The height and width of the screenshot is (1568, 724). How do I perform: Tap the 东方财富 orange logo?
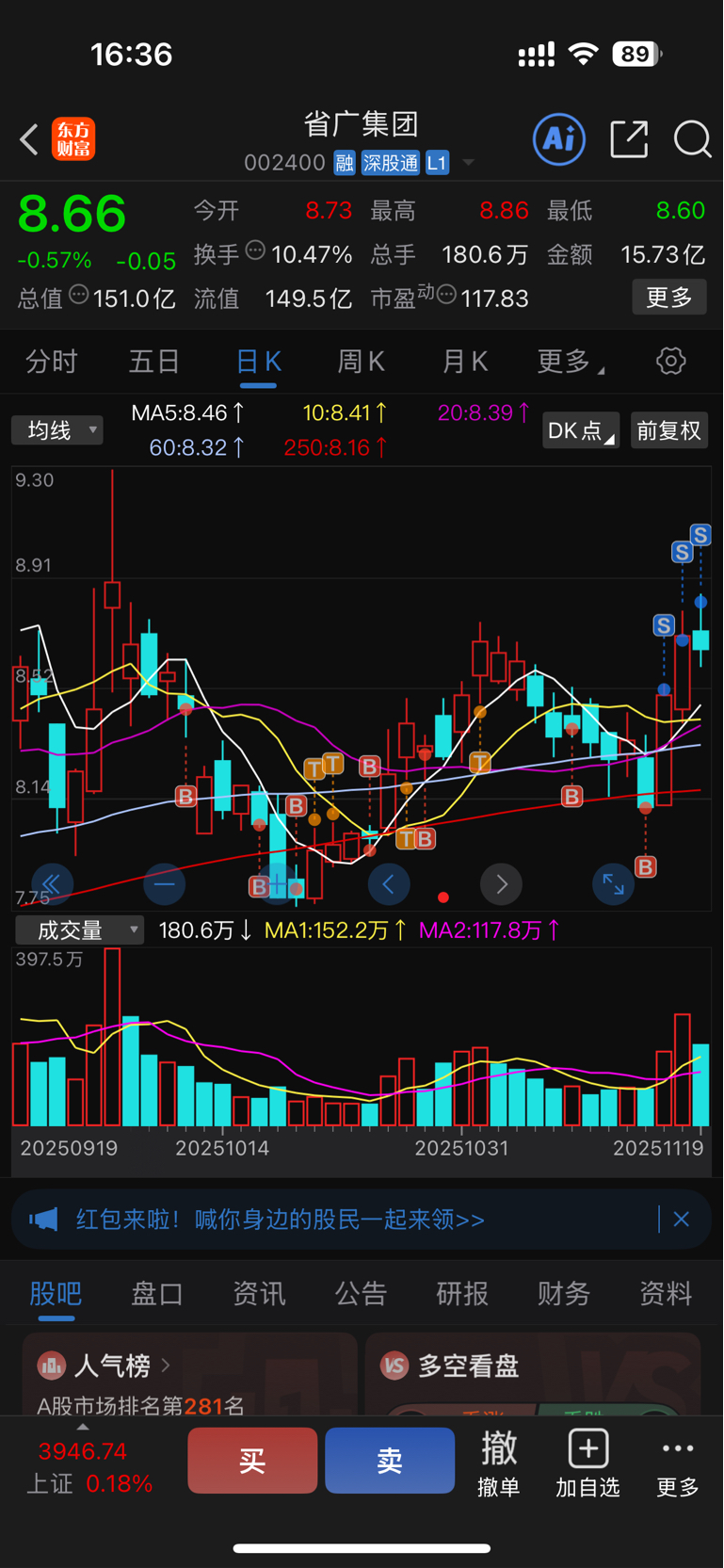(72, 139)
